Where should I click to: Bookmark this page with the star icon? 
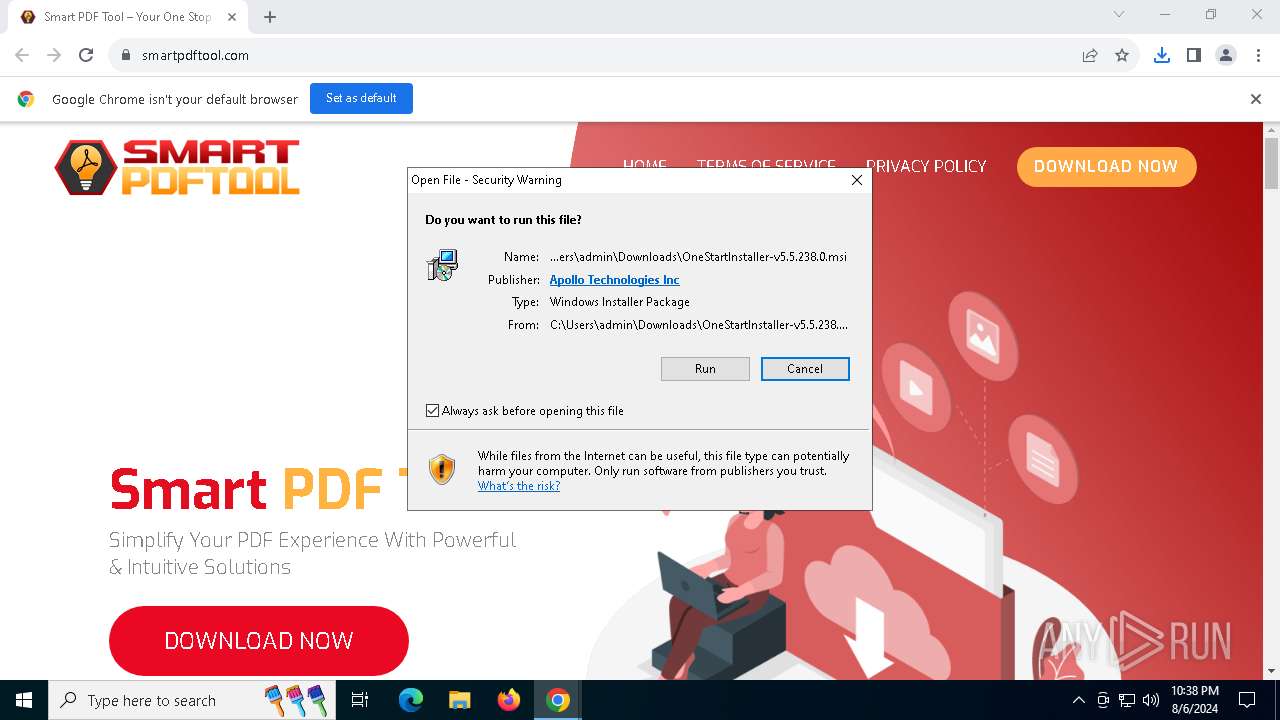1122,56
